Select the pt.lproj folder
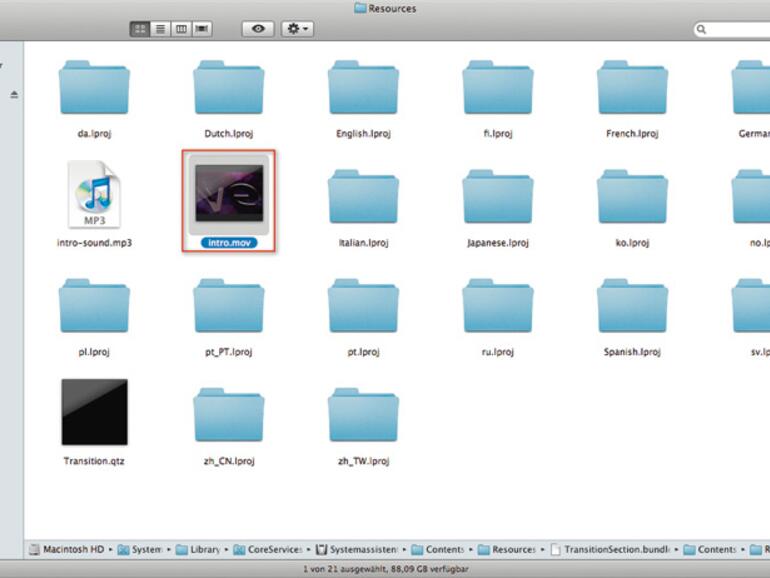 click(363, 306)
